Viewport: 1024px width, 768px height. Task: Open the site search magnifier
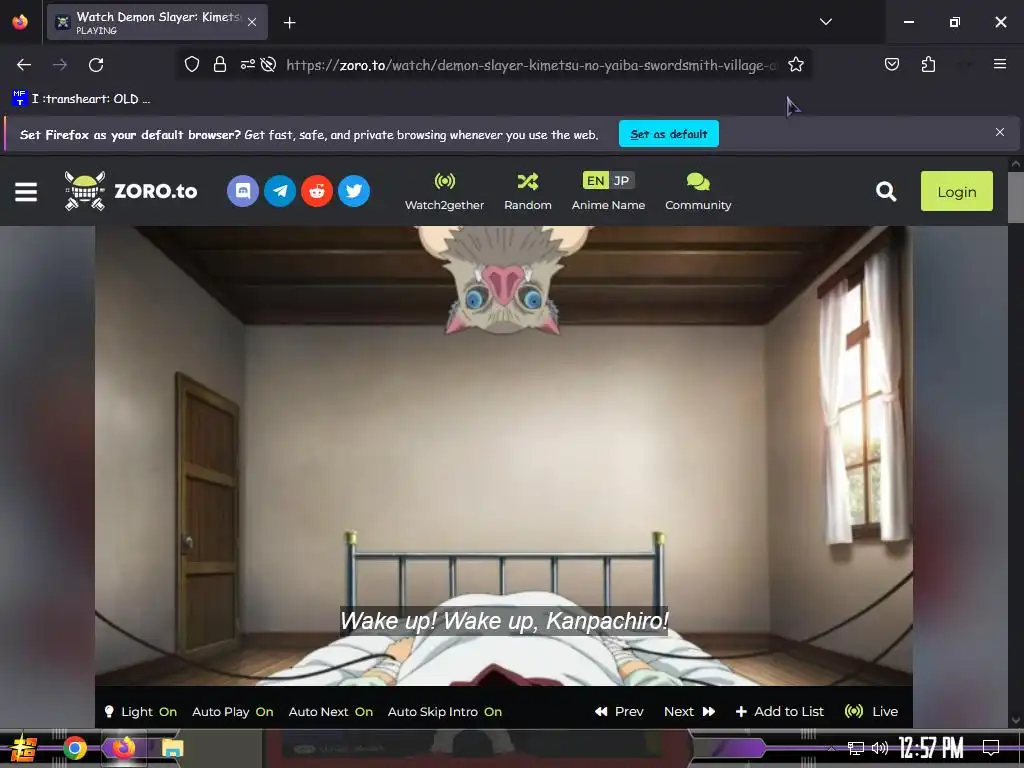click(886, 191)
